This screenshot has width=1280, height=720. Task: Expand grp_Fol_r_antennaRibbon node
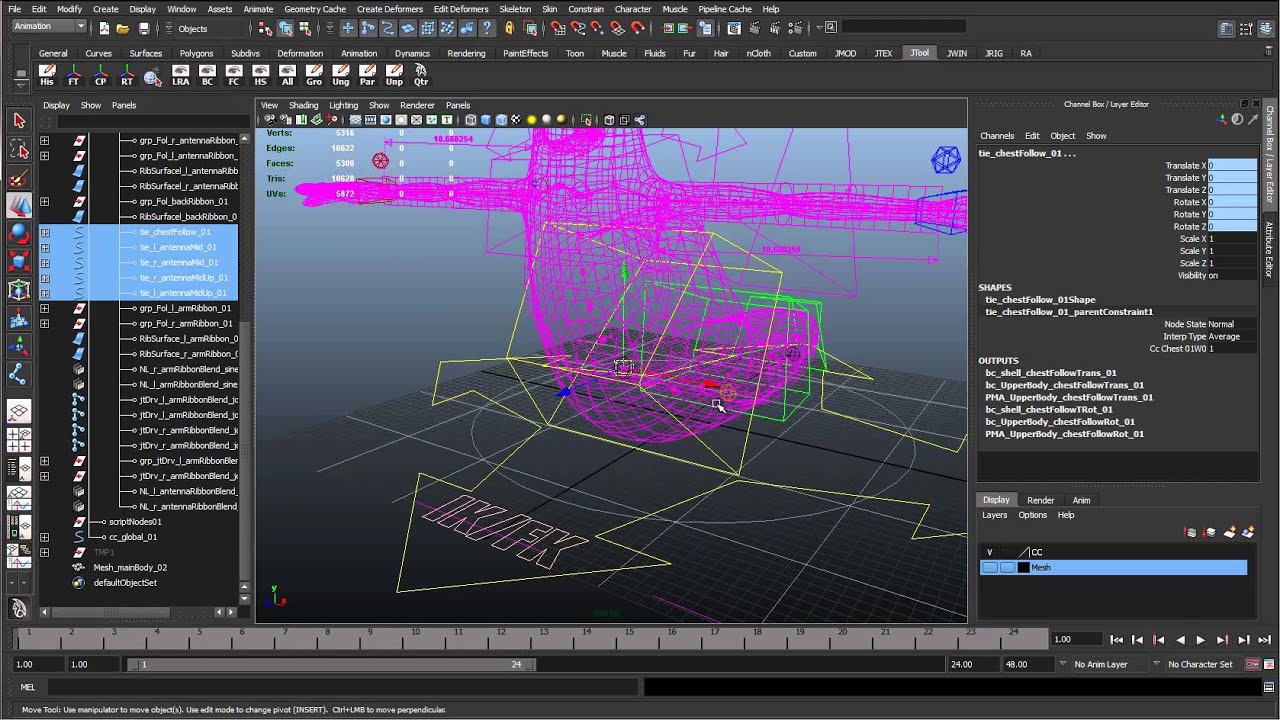point(44,141)
